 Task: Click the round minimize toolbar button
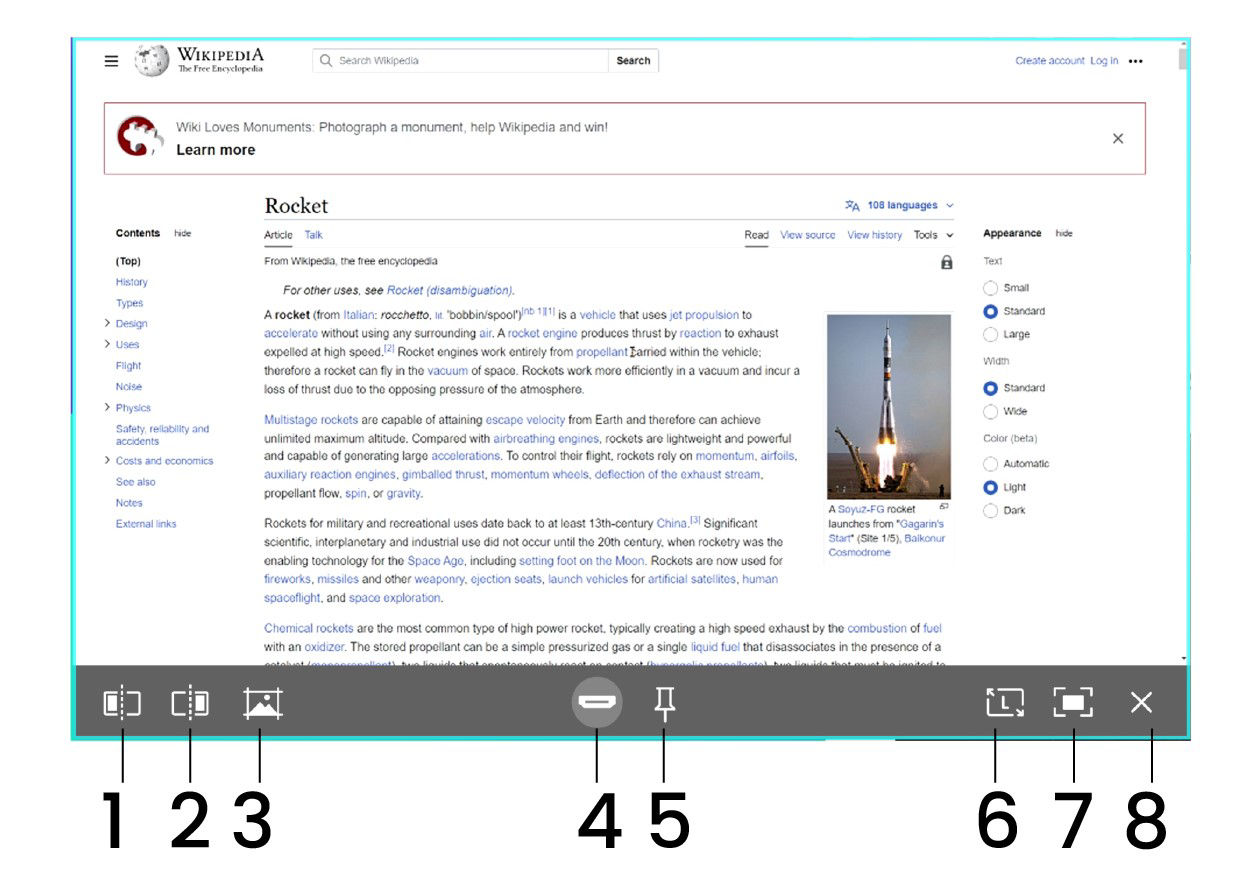pyautogui.click(x=597, y=704)
